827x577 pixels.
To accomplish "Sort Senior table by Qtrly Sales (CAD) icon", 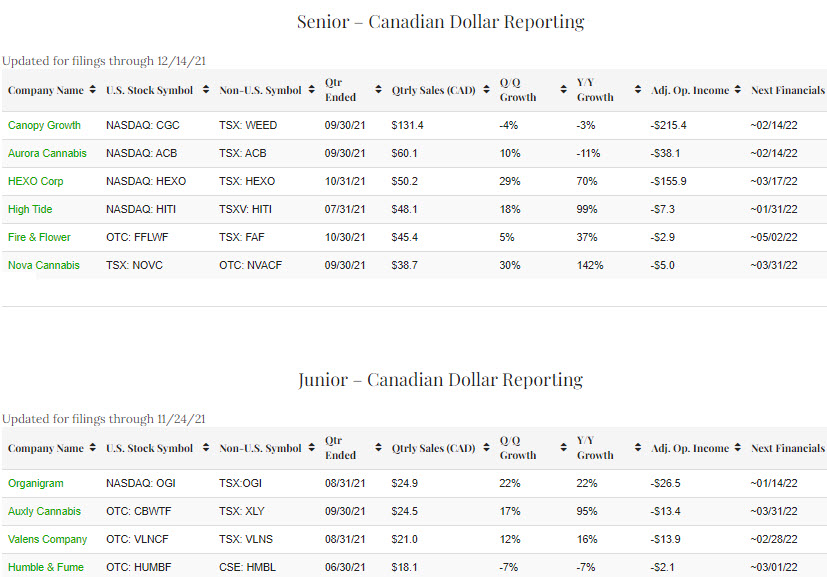I will [x=485, y=90].
